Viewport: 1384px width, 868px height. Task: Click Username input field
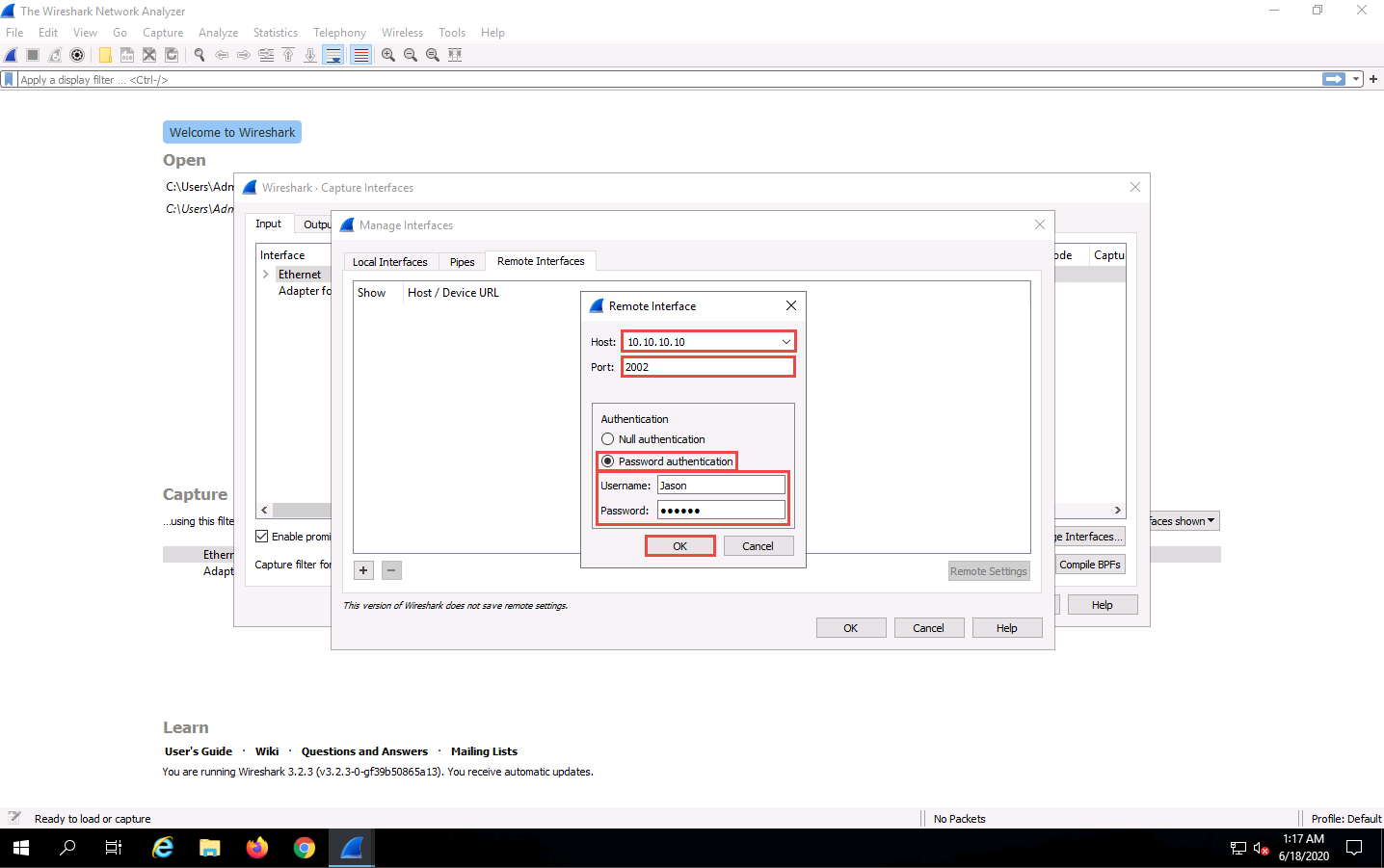point(722,486)
